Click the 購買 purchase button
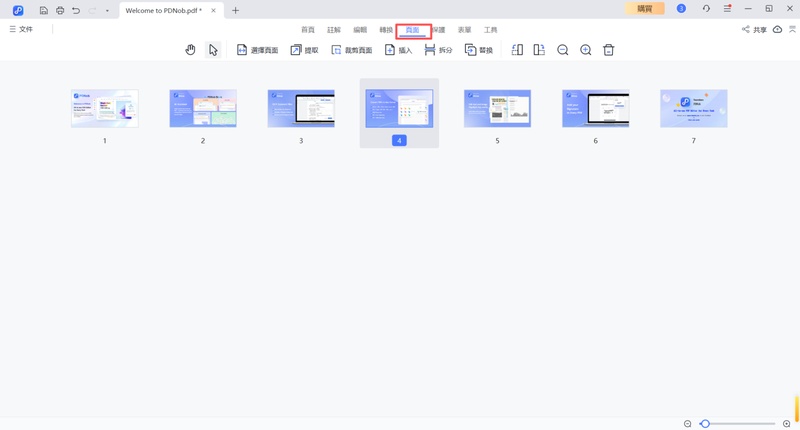800x430 pixels. (x=644, y=9)
